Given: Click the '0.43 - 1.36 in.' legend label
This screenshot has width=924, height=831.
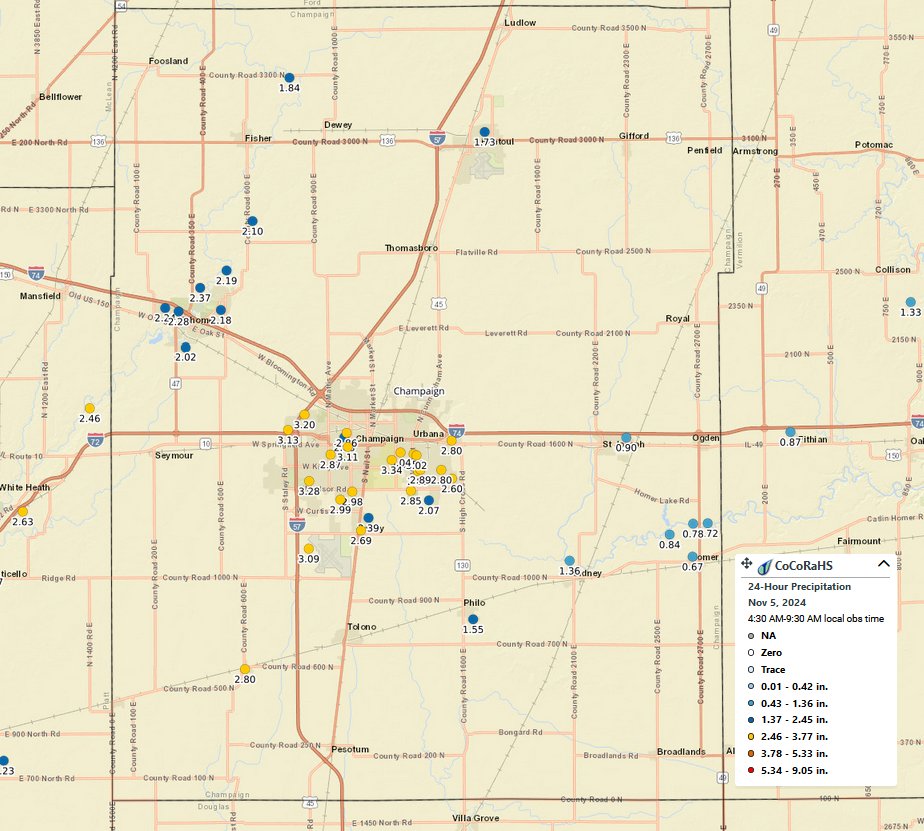Looking at the screenshot, I should 794,704.
